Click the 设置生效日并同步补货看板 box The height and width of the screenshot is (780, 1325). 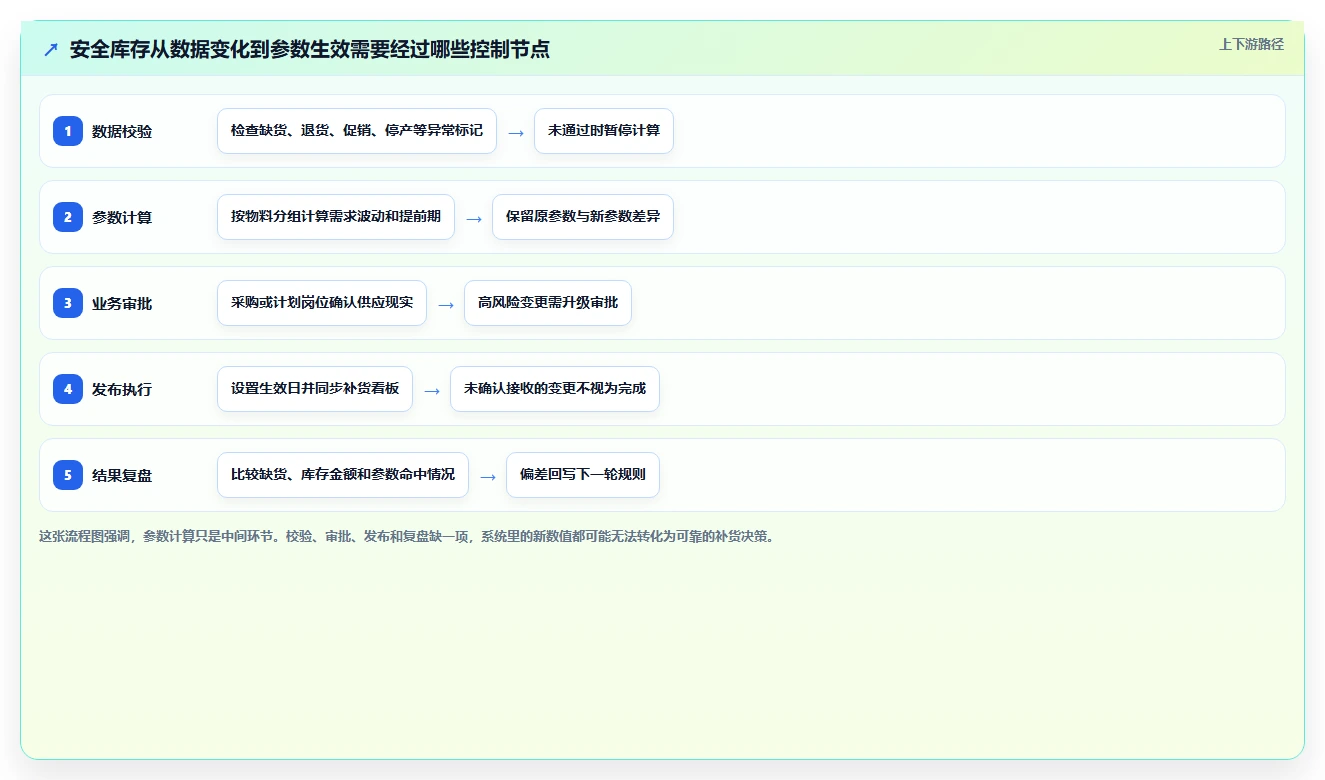tap(315, 389)
